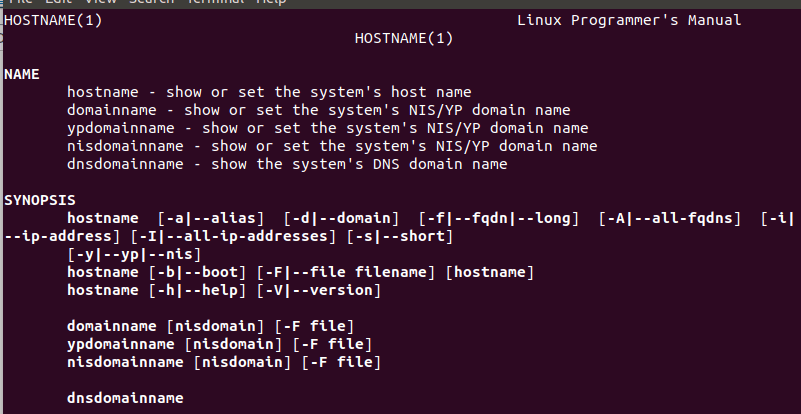Open the Search menu
This screenshot has height=414, width=801.
coord(151,2)
